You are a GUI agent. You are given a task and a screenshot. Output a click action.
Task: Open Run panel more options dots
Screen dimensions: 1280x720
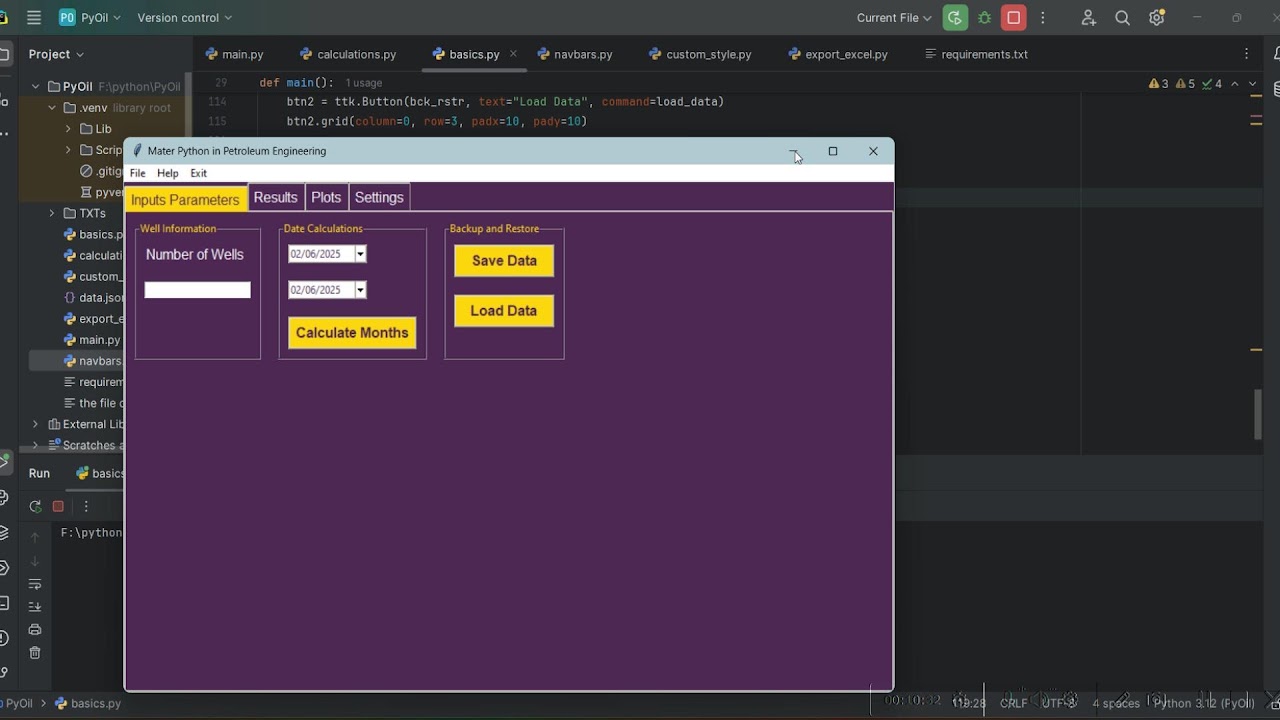click(86, 506)
